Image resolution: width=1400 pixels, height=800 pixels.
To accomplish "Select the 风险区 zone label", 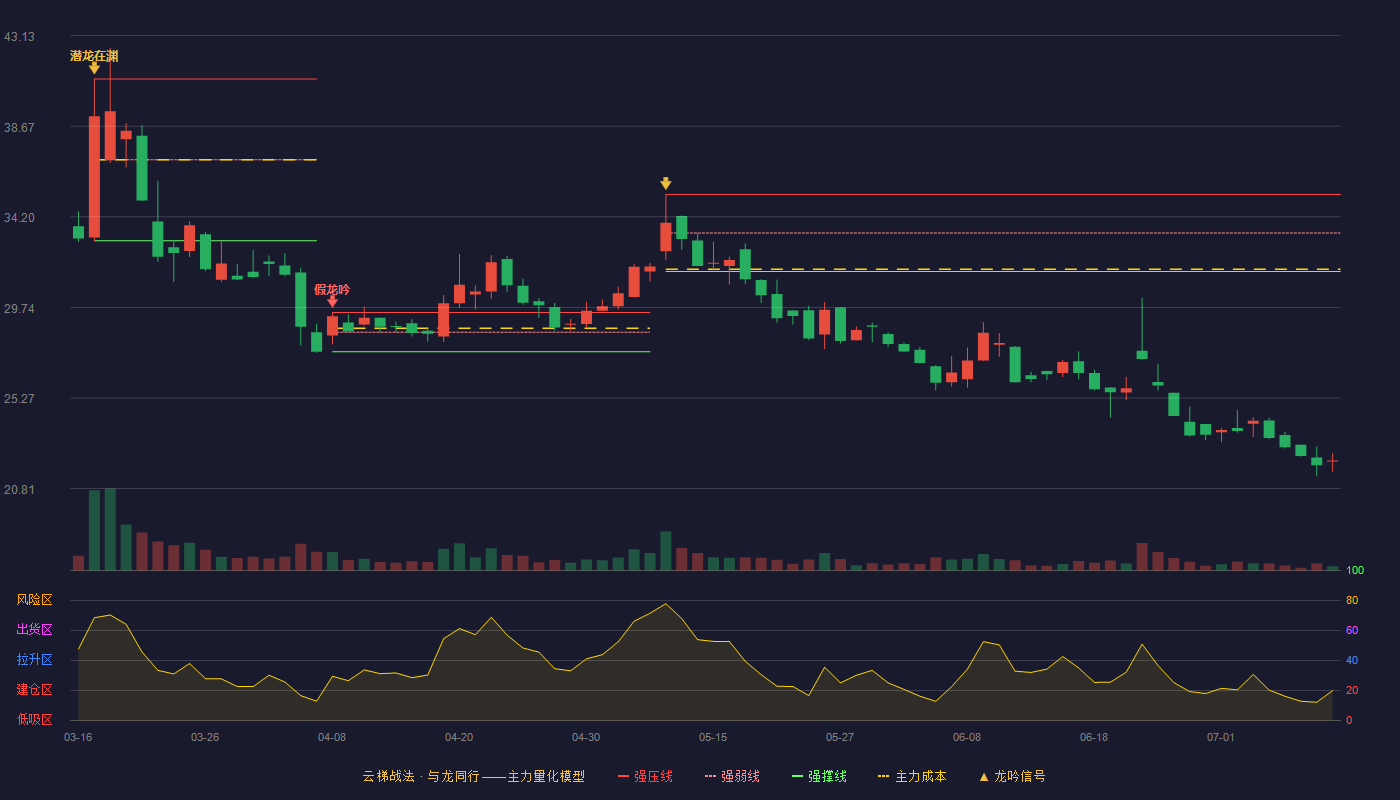I will pos(34,600).
